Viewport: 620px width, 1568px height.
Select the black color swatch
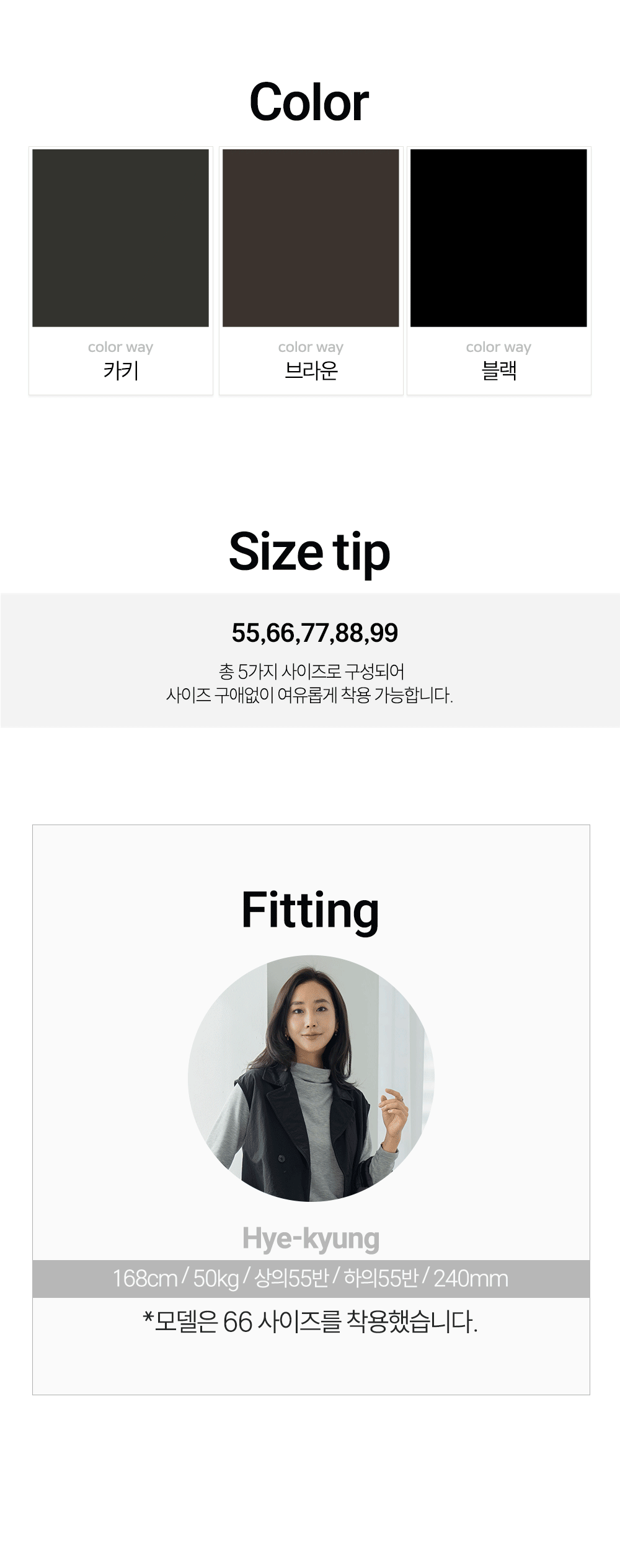[x=498, y=238]
